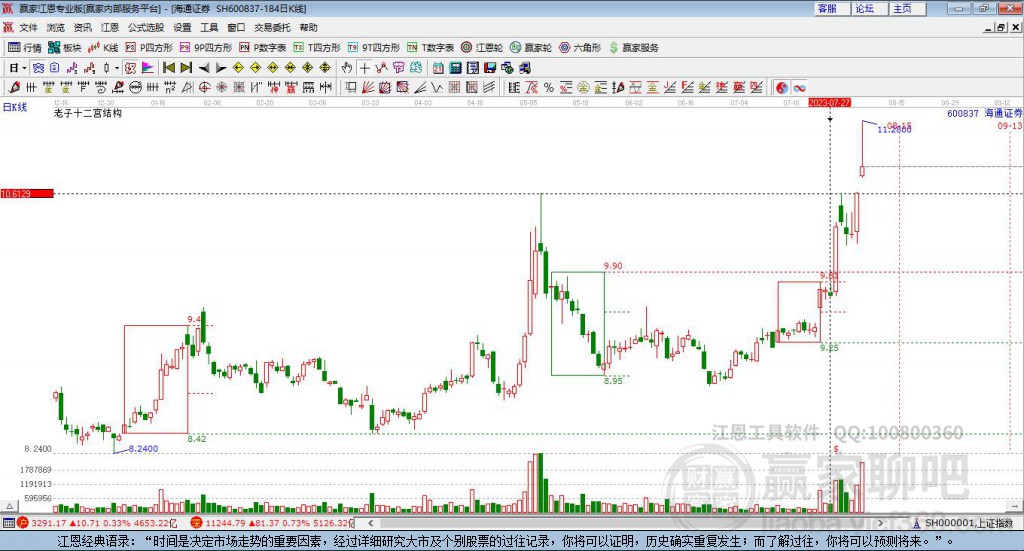
Task: Open the 赢家轮 wheel tool
Action: [531, 48]
